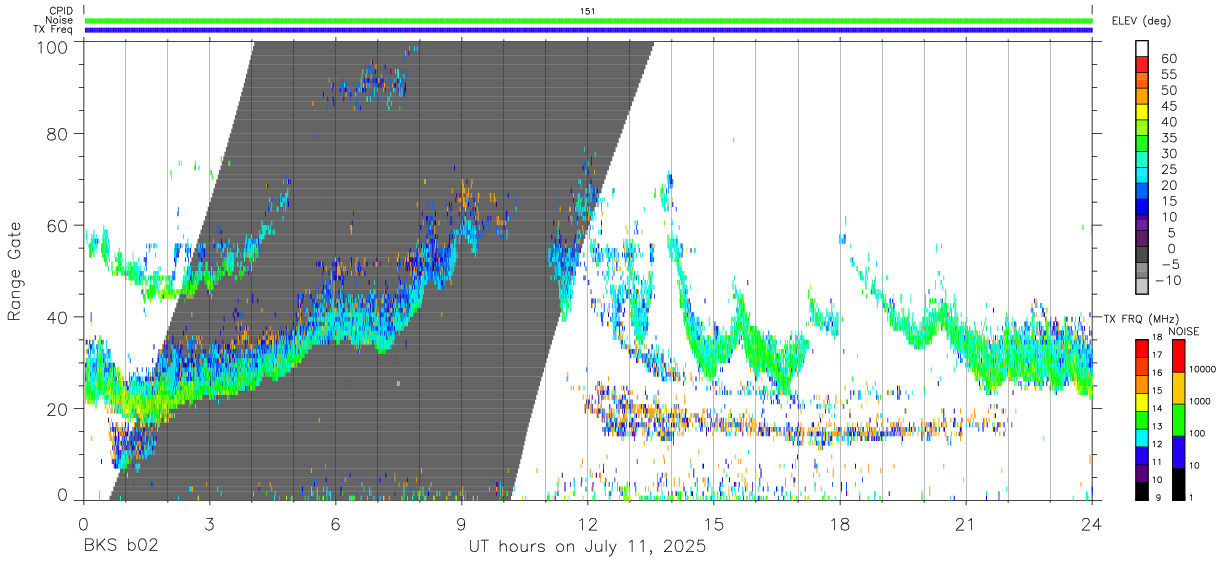Click the 60 tick label on Range Gate axis
The height and width of the screenshot is (567, 1228).
pos(59,226)
